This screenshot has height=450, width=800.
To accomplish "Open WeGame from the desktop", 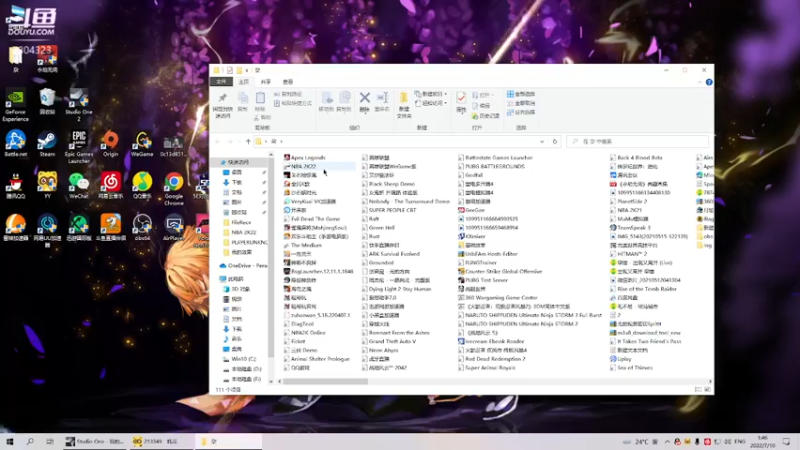I will [x=142, y=143].
